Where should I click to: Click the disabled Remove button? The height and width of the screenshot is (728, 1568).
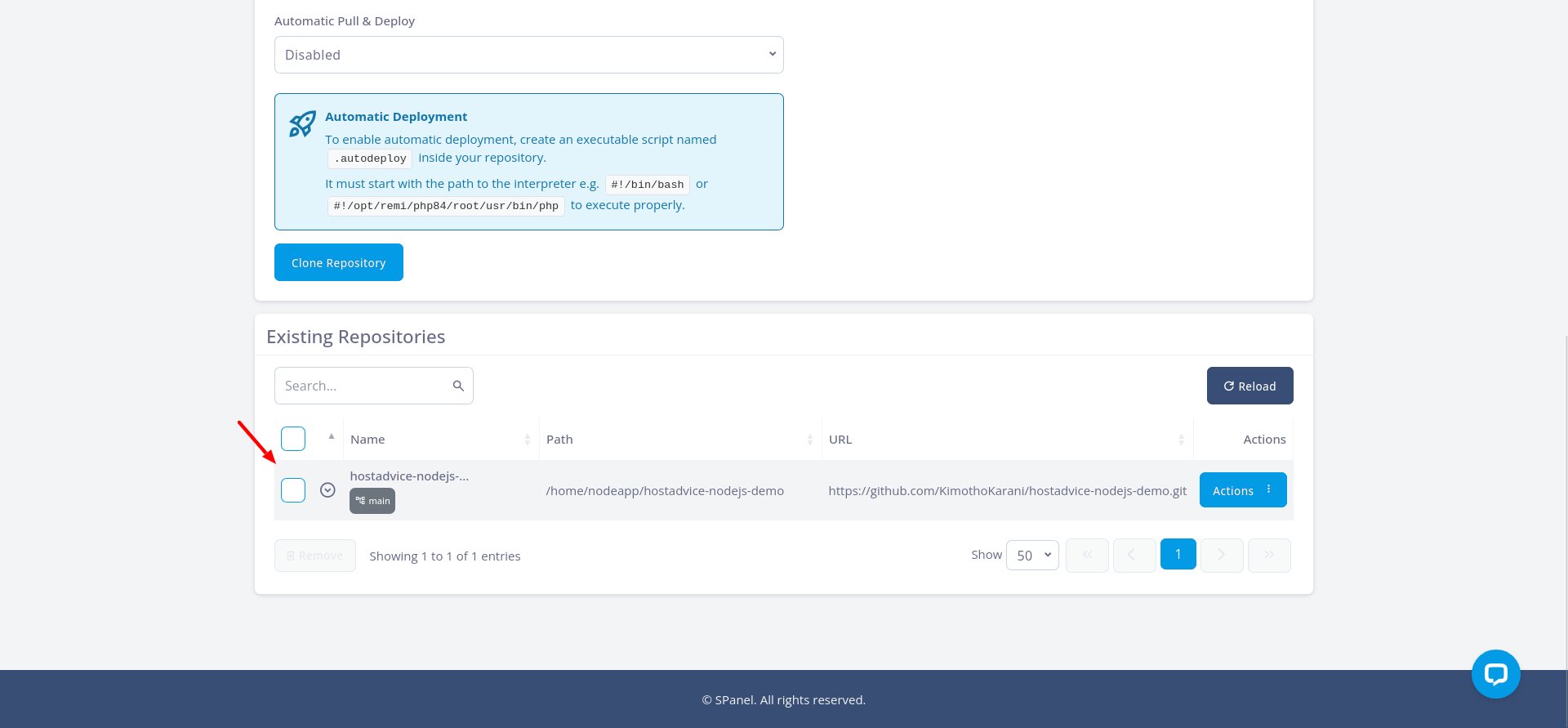(315, 556)
